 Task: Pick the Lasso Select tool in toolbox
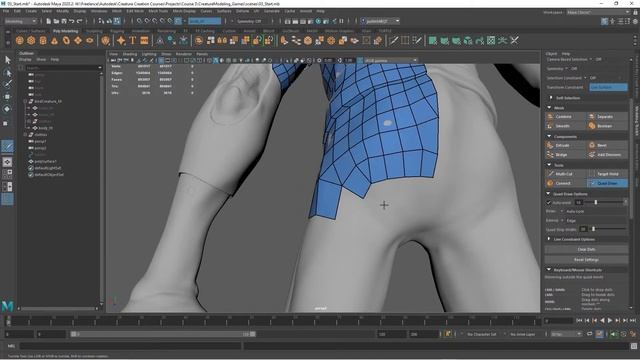[x=7, y=73]
